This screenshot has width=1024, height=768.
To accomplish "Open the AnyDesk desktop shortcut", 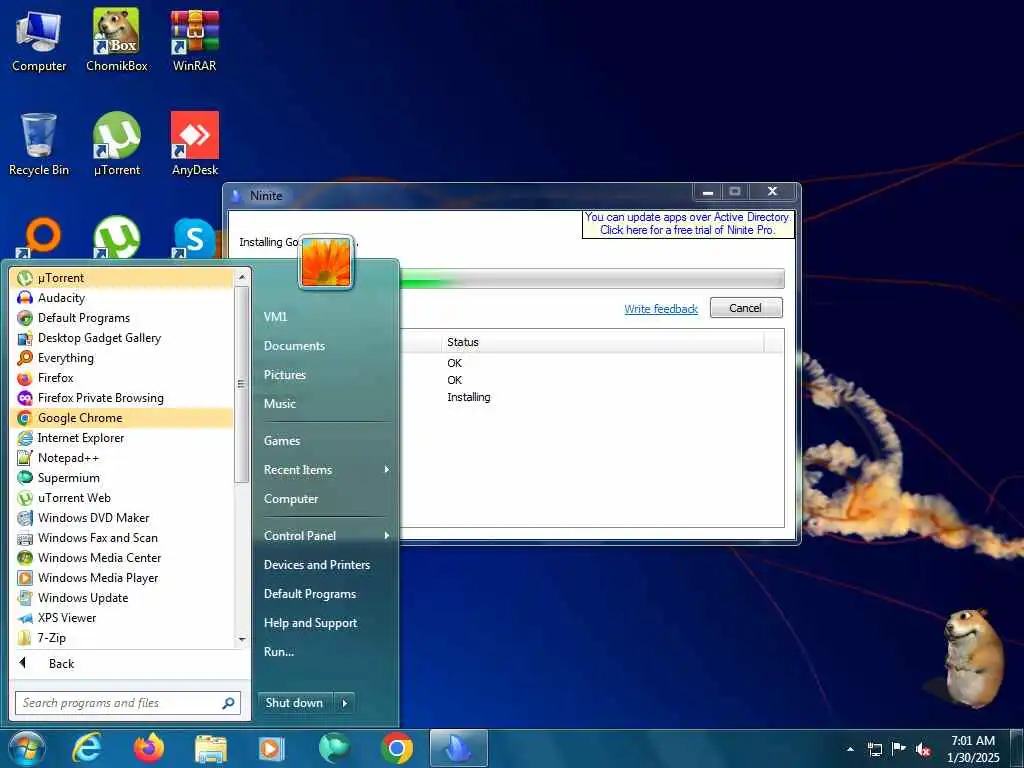I will pyautogui.click(x=195, y=144).
